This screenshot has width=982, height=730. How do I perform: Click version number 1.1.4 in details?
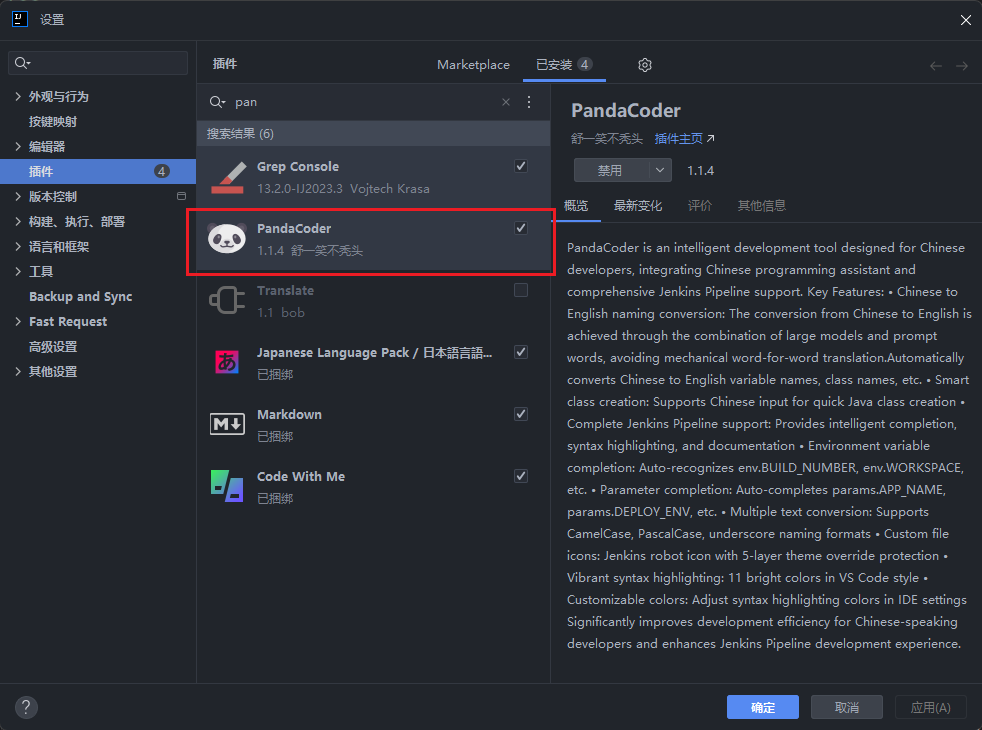point(700,170)
